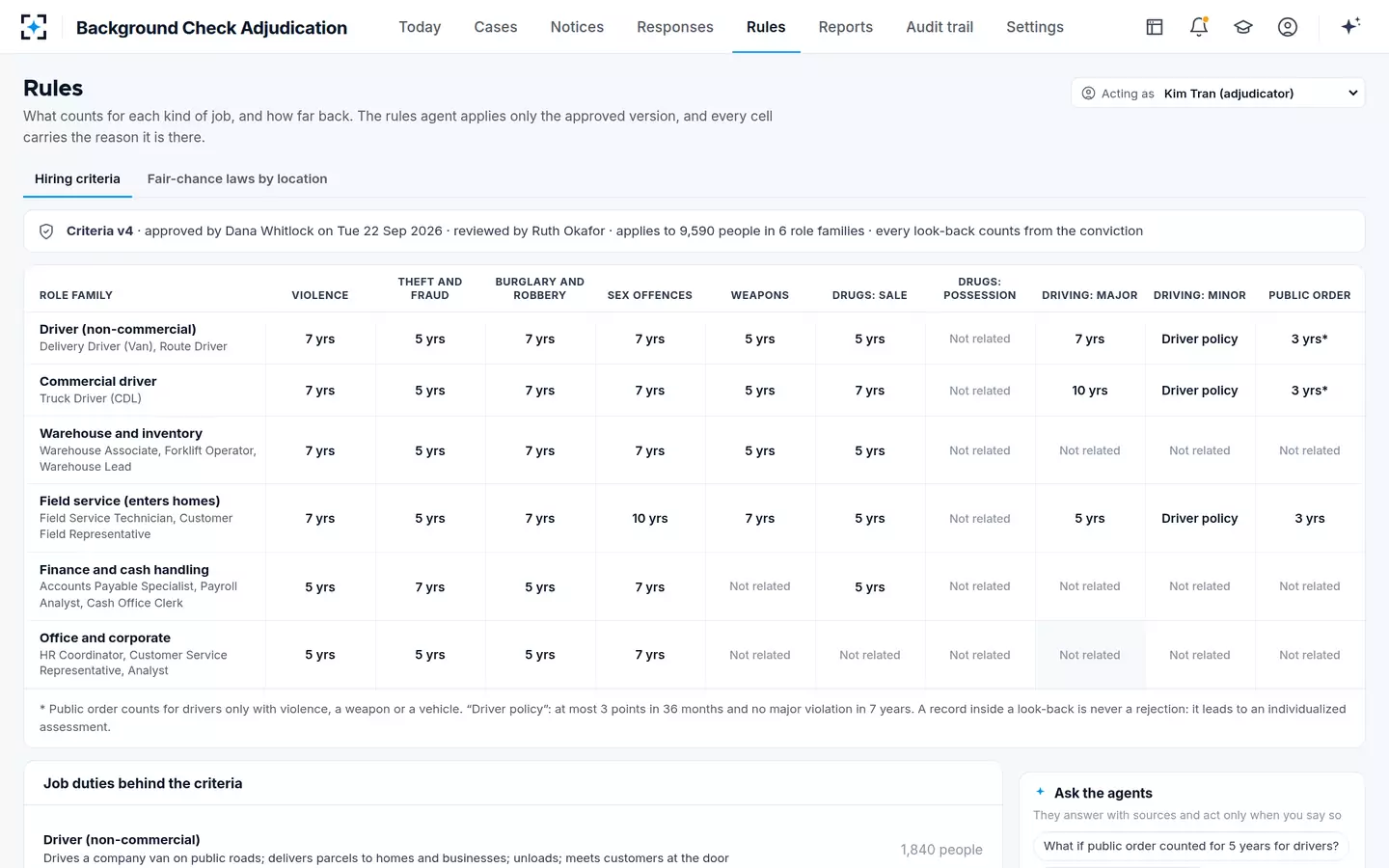1389x868 pixels.
Task: Open the Acting as Kim Tran dropdown
Action: click(x=1218, y=94)
